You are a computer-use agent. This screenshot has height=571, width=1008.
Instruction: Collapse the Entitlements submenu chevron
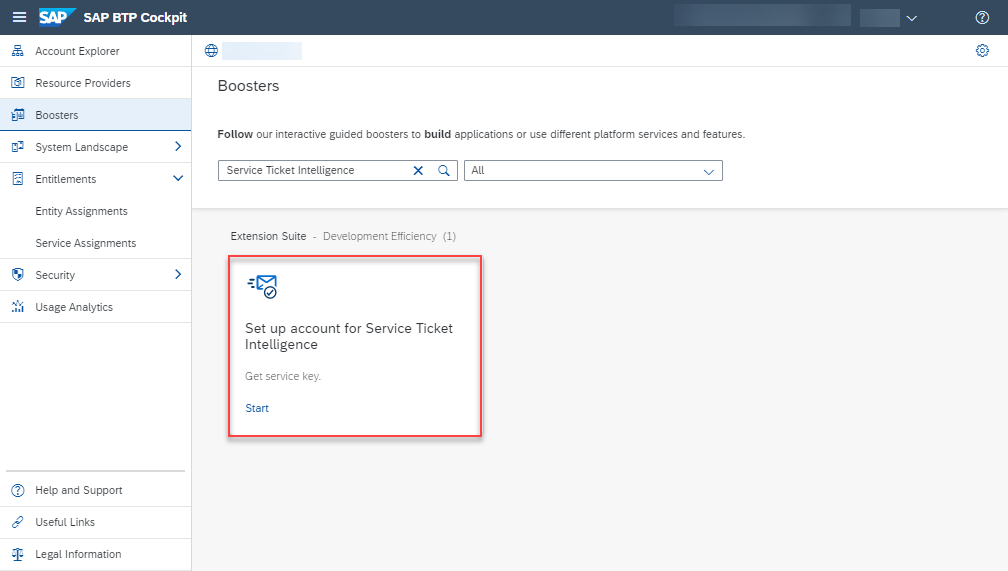[178, 178]
